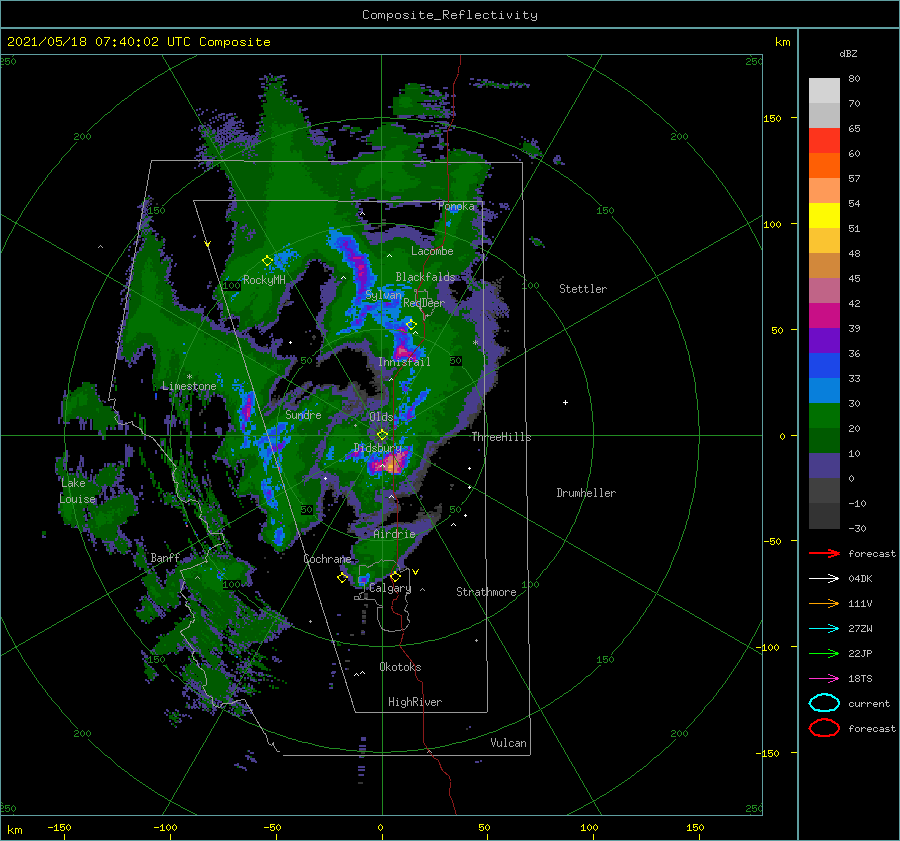
Task: Select the dark gray -10 to -30 dBZ swatch
Action: coord(824,516)
